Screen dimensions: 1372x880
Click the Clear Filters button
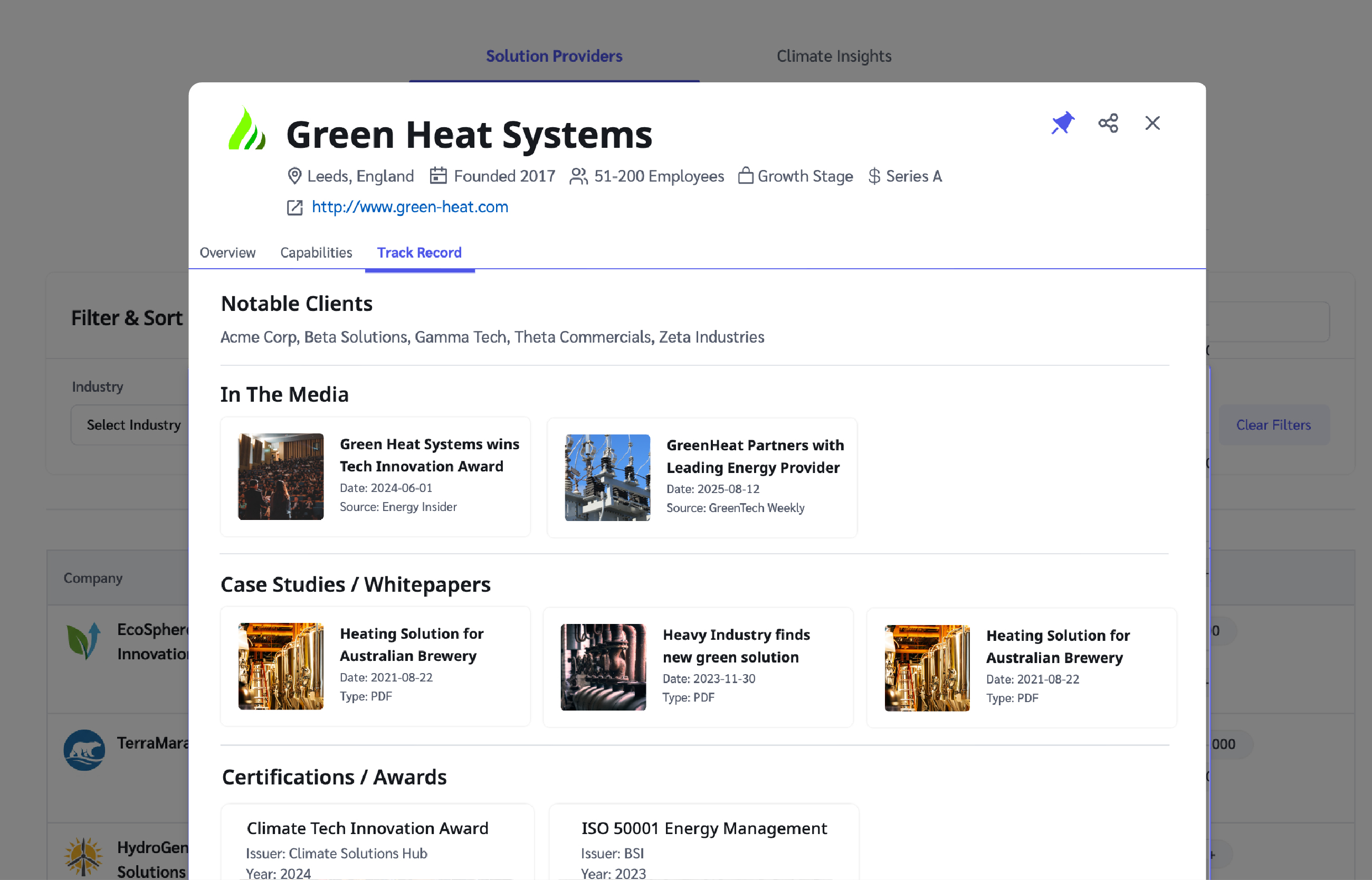[1273, 424]
